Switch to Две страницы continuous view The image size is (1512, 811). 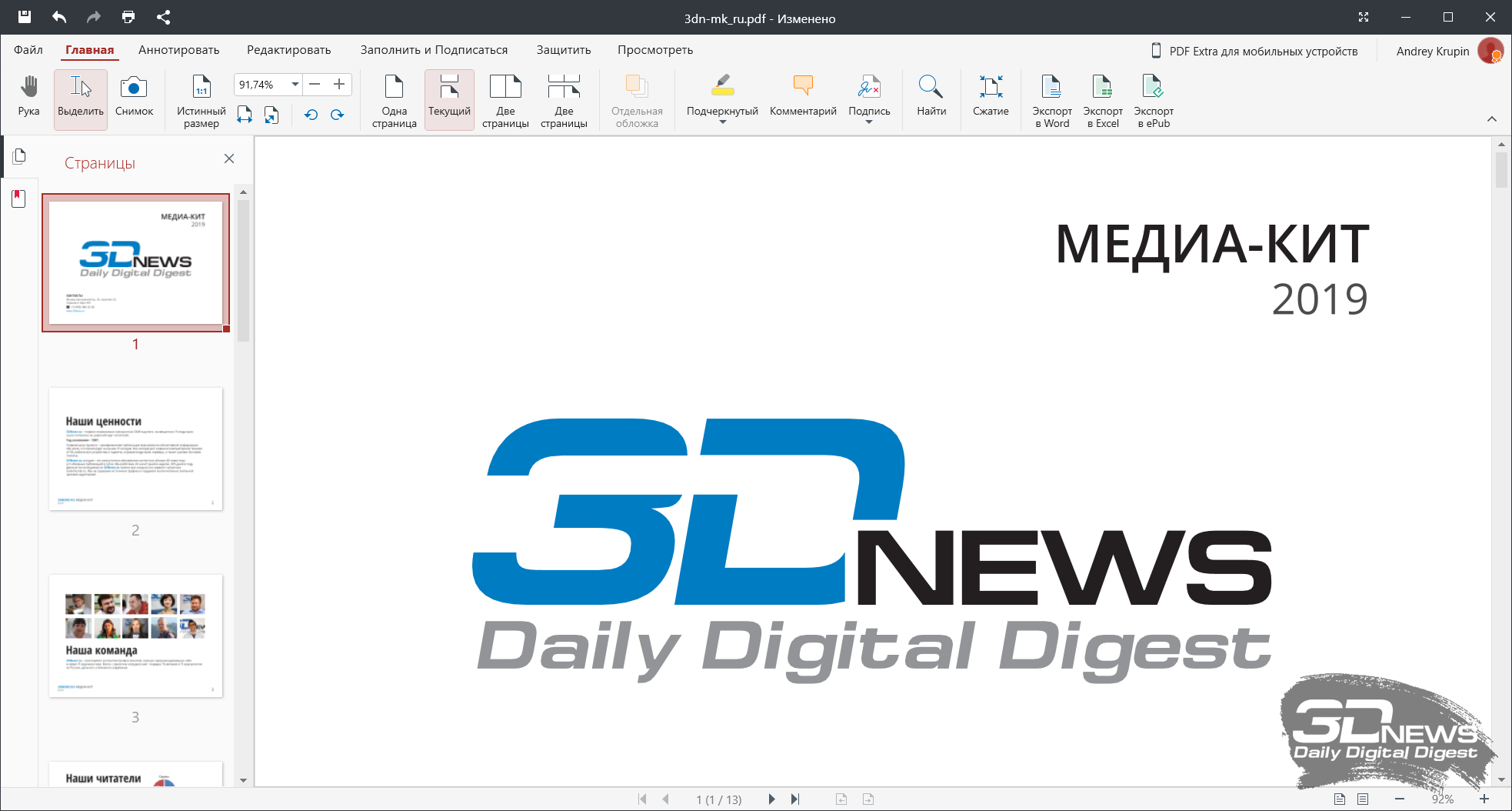click(564, 100)
